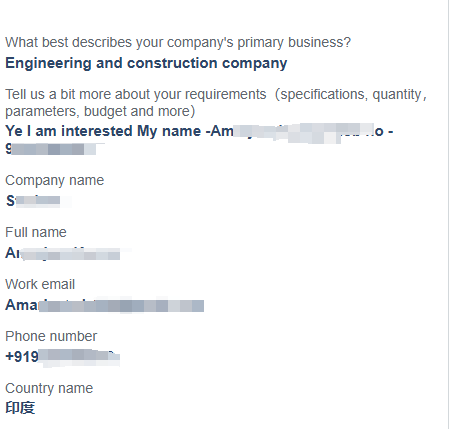Click the Company name label
457x429 pixels.
[x=54, y=180]
